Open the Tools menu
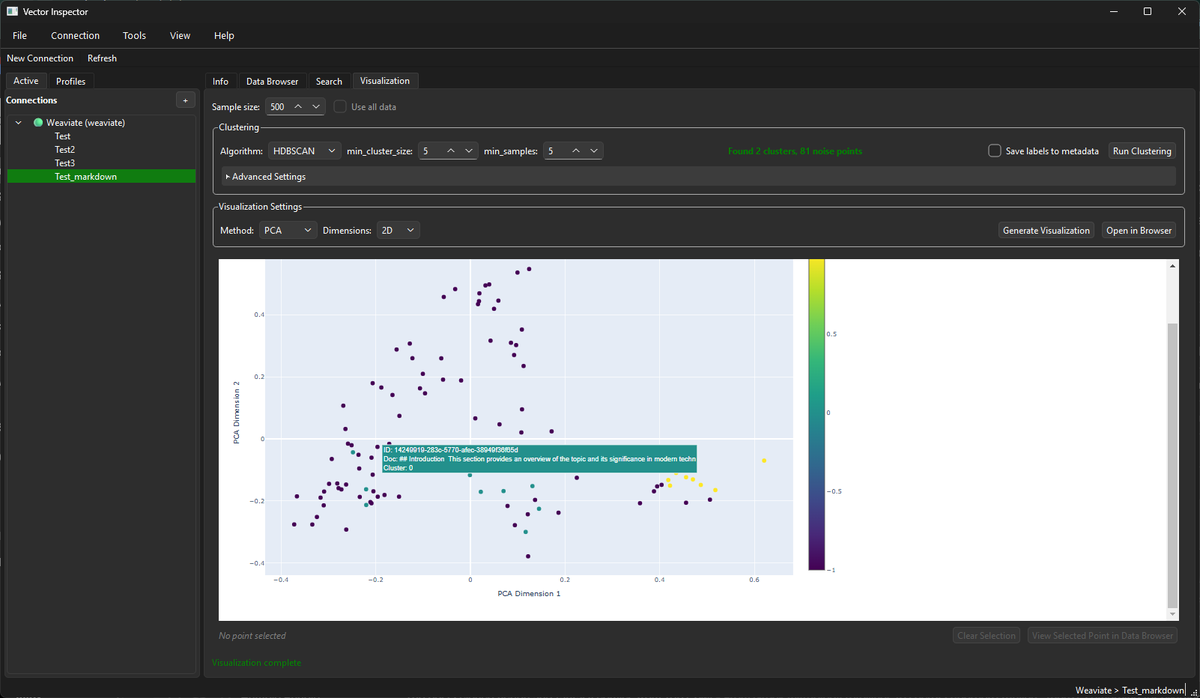1200x698 pixels. point(134,35)
